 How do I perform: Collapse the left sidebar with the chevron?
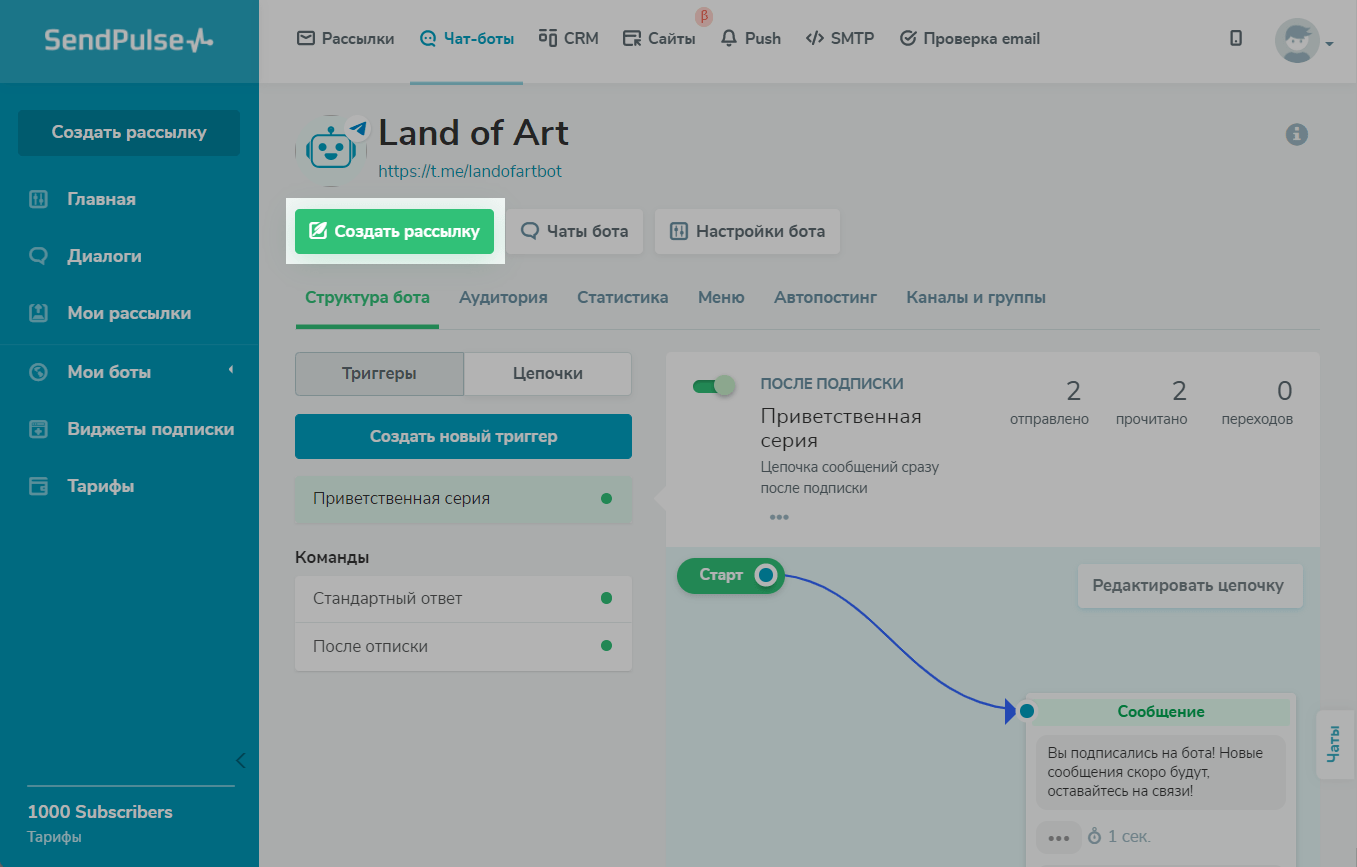[240, 760]
